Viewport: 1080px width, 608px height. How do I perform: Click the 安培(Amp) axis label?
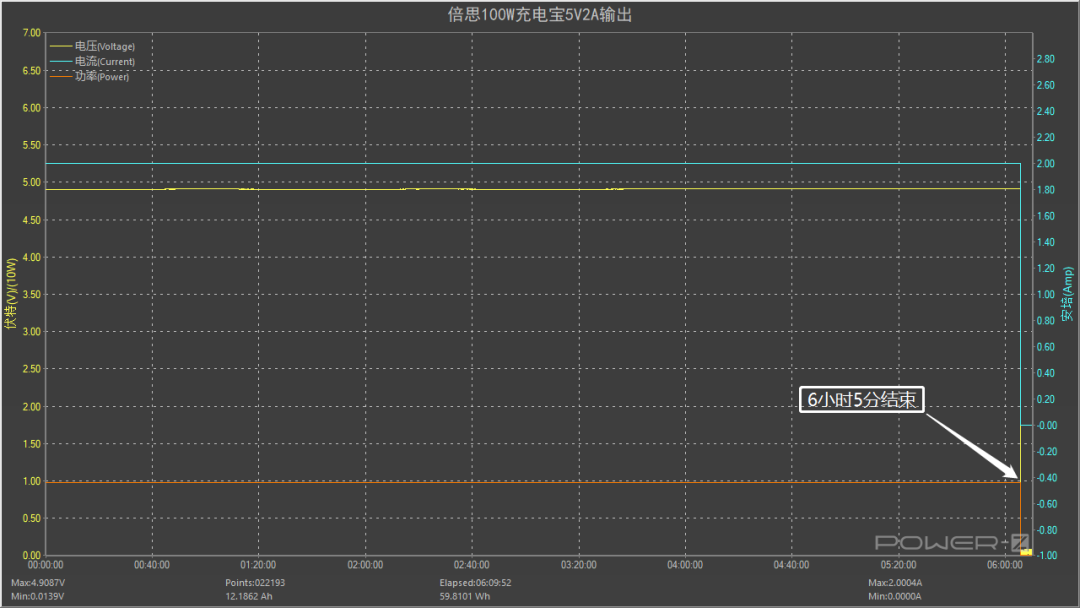click(1067, 294)
